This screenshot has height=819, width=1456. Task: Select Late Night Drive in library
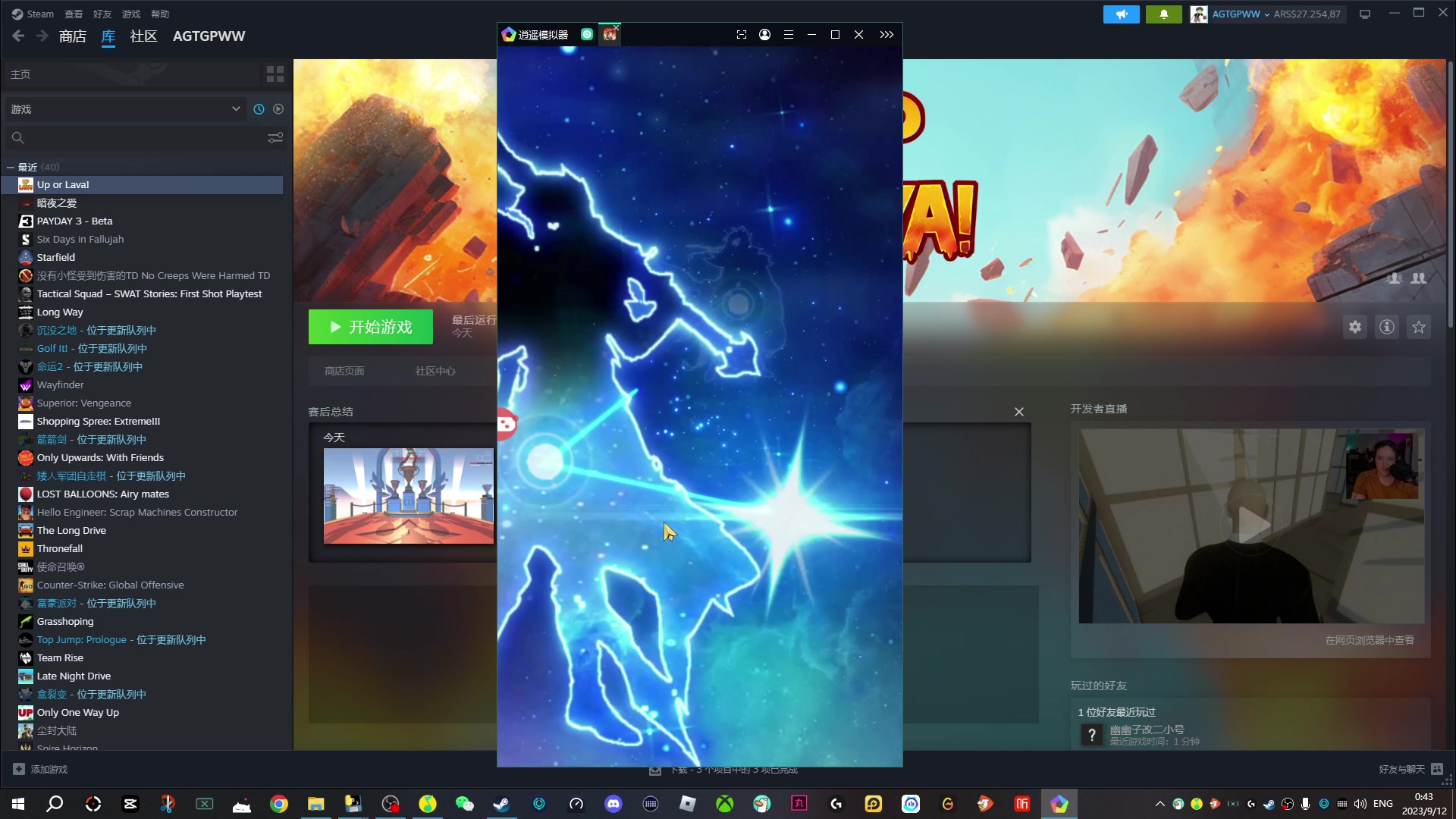click(x=74, y=676)
